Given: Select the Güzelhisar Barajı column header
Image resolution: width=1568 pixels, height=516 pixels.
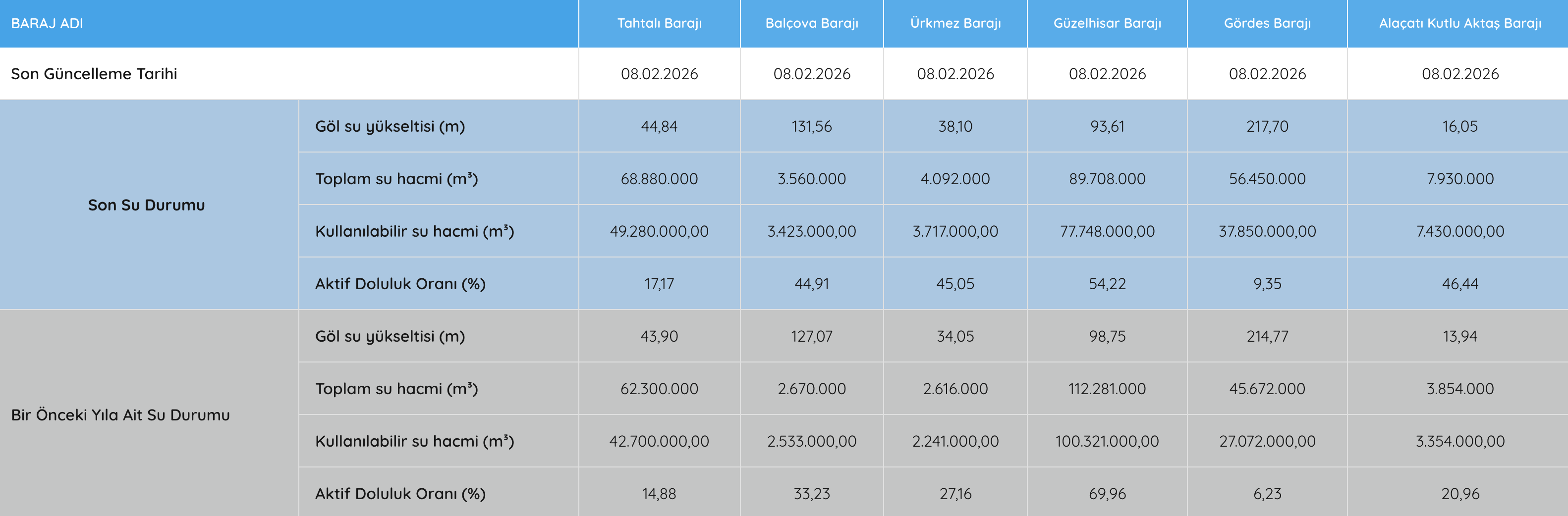Looking at the screenshot, I should tap(1107, 23).
